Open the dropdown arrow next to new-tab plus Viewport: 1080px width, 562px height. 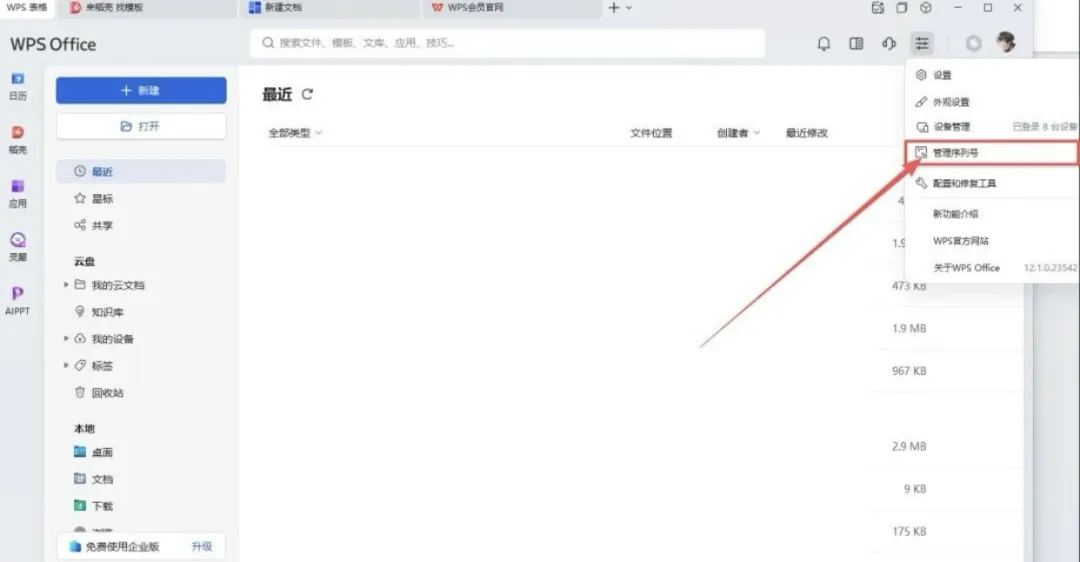628,8
